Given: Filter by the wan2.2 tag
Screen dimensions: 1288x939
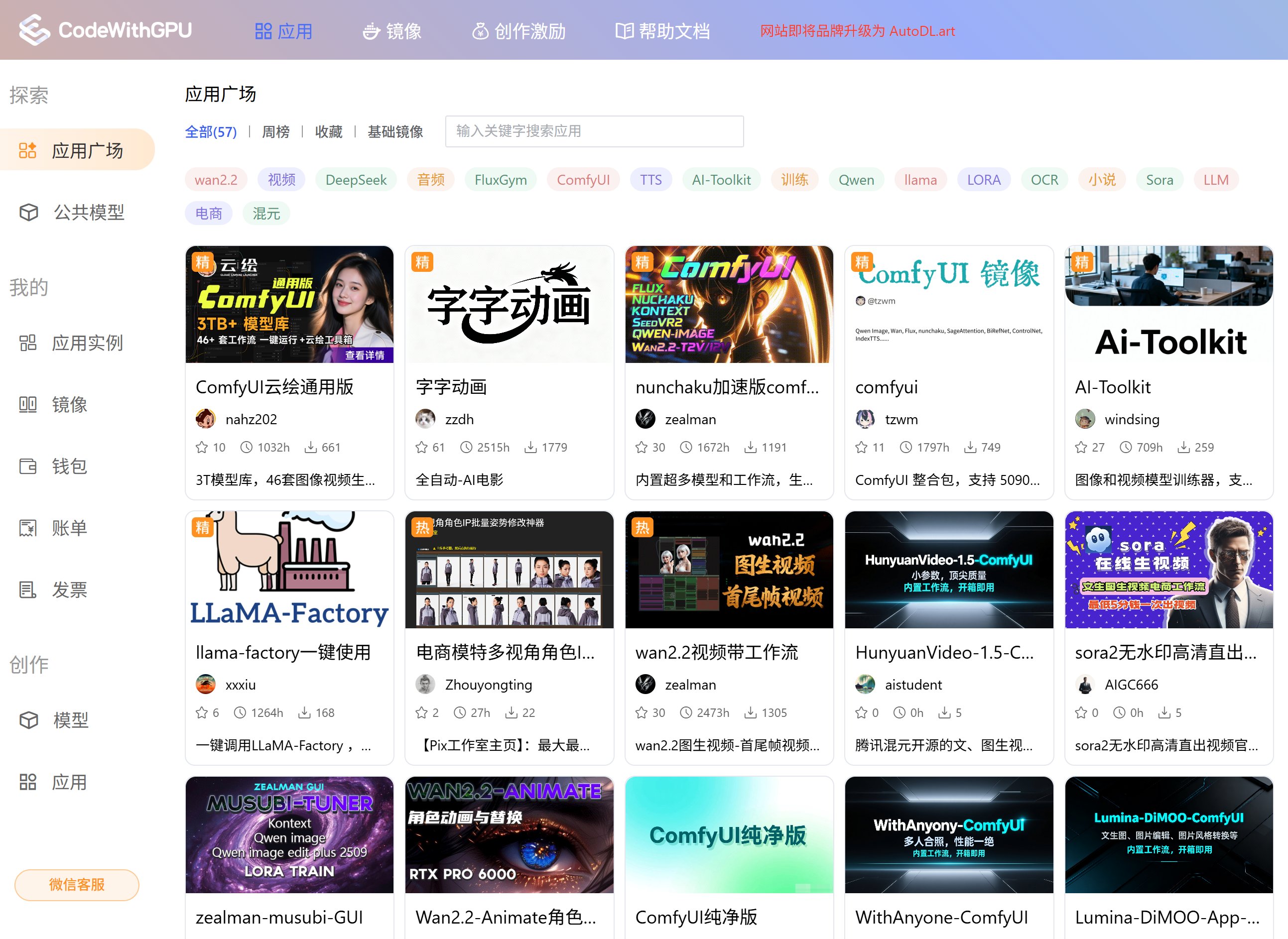Looking at the screenshot, I should pyautogui.click(x=216, y=180).
